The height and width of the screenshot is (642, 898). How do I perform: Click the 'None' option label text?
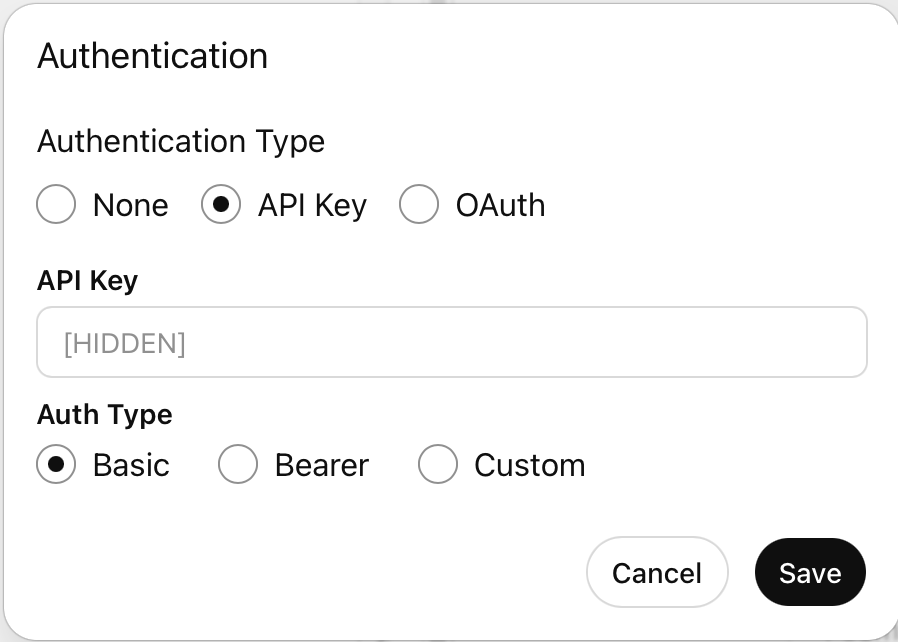(131, 206)
